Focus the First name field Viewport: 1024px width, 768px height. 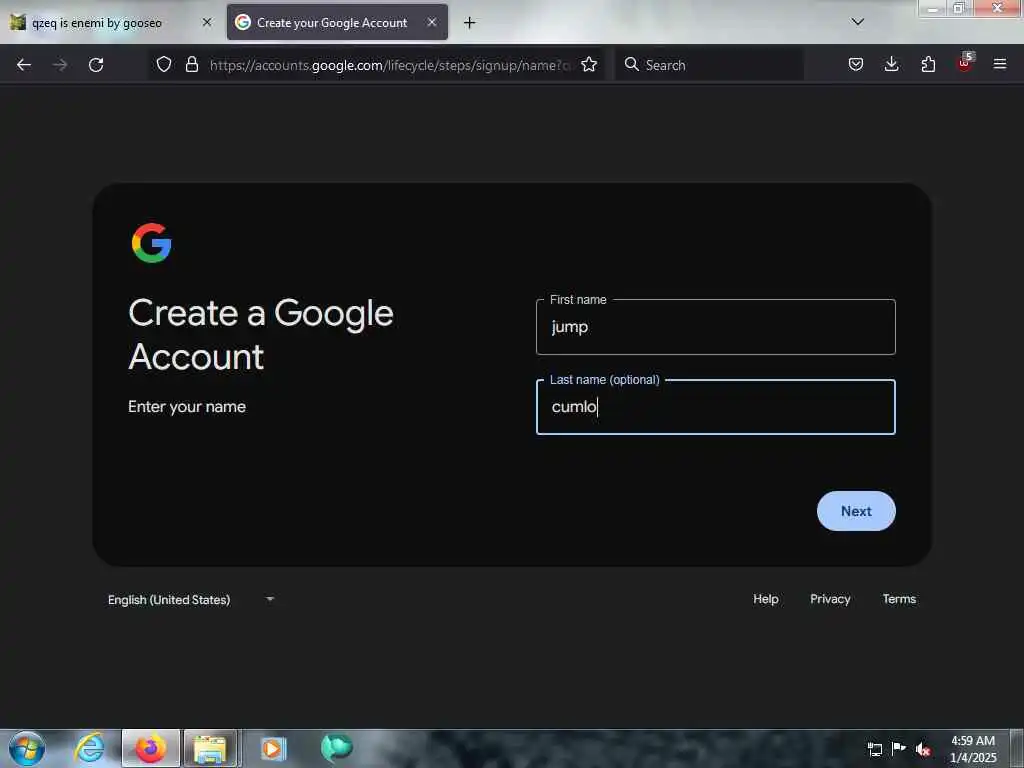click(715, 327)
